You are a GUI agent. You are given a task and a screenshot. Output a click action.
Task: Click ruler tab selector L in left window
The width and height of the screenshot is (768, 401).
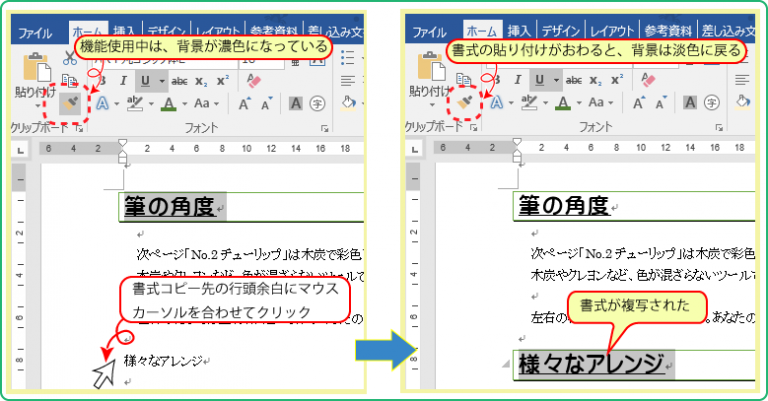click(21, 150)
